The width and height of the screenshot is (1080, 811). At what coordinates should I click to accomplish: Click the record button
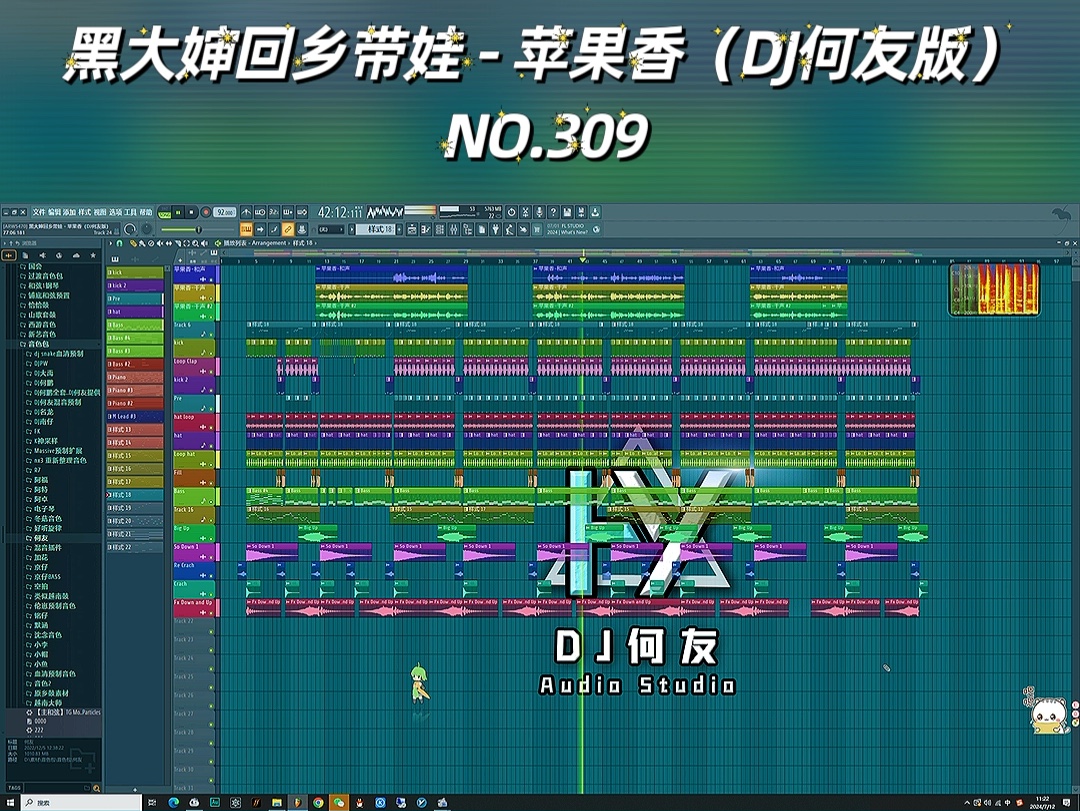pyautogui.click(x=205, y=213)
